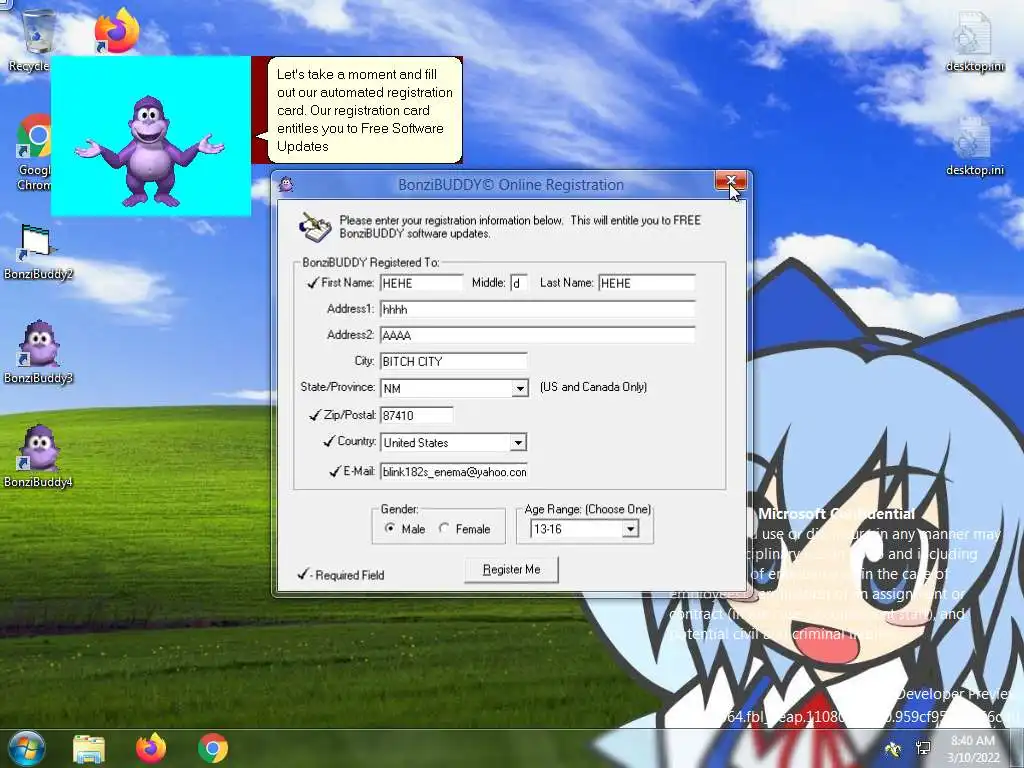This screenshot has width=1024, height=768.
Task: Open the BonziBuddy2 desktop shortcut
Action: tap(38, 251)
